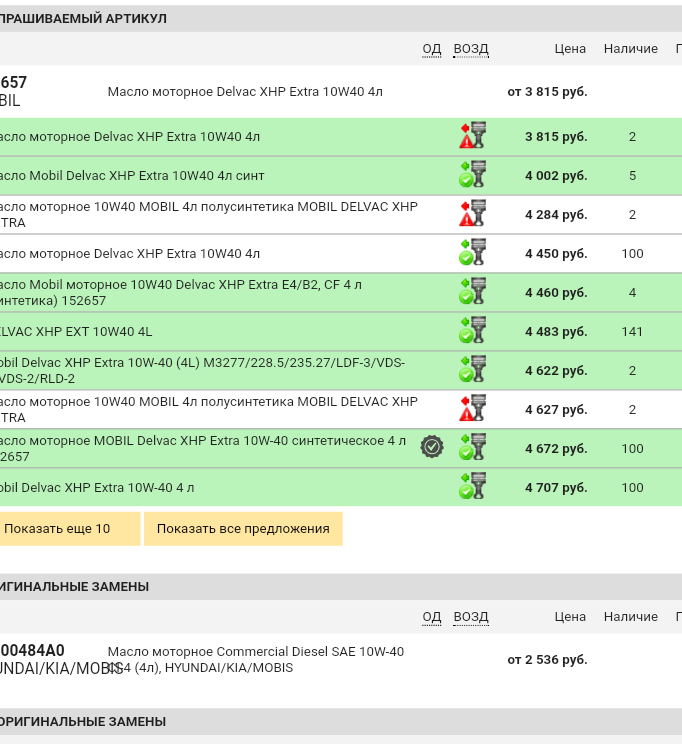Click the HYUNDAI/KIA/MOBIS brand name
The height and width of the screenshot is (744, 682).
click(61, 668)
